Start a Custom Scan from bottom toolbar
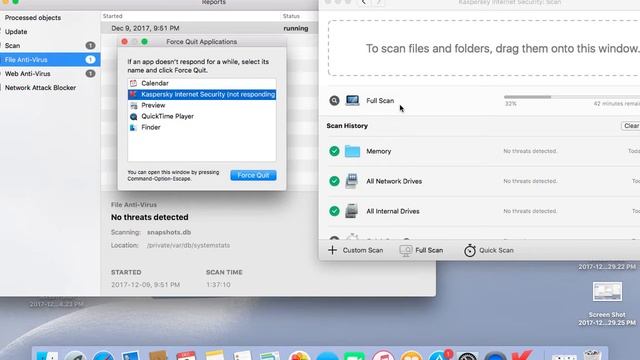The height and width of the screenshot is (360, 640). [x=356, y=250]
